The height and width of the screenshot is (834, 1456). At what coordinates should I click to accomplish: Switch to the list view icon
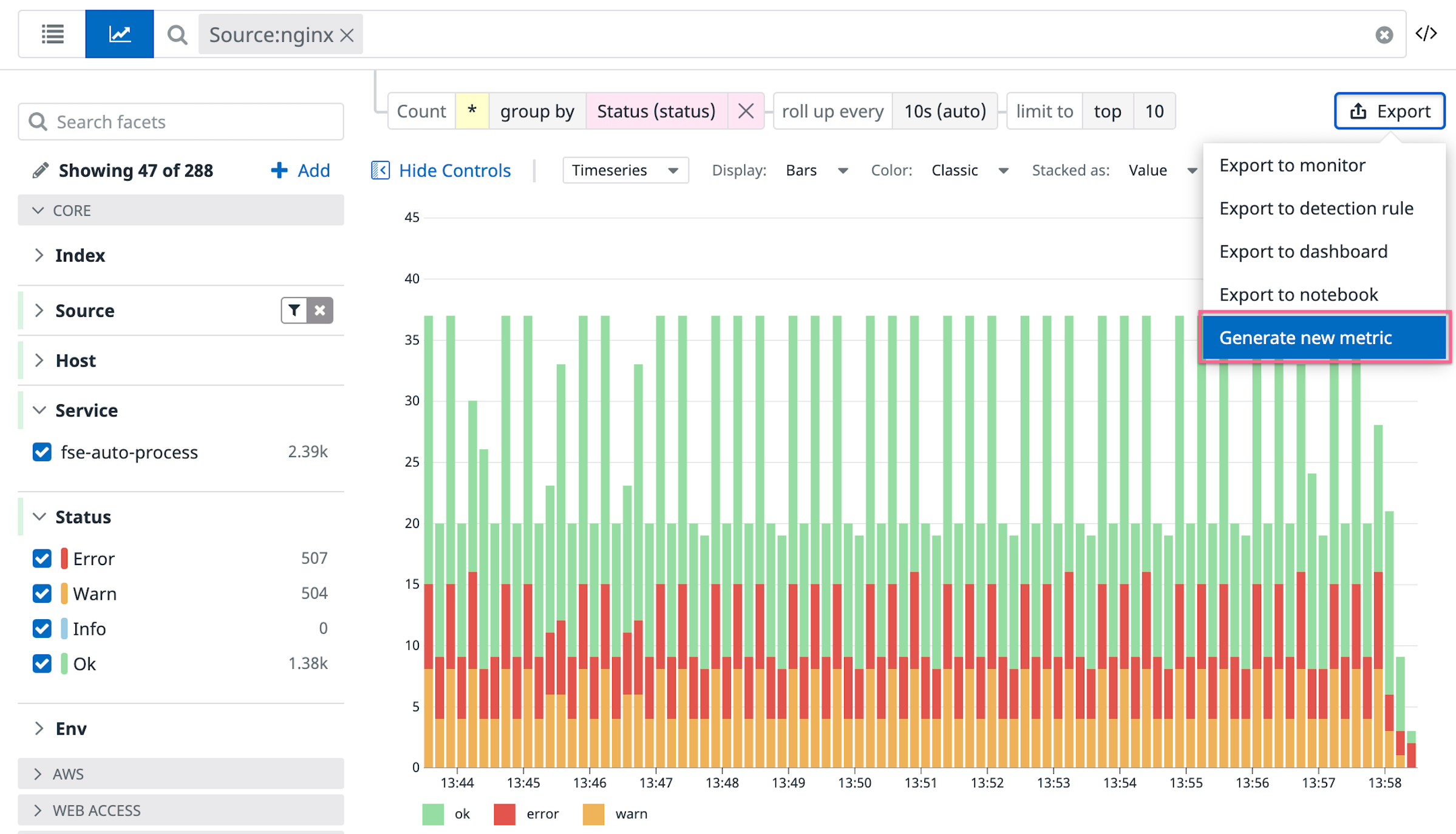coord(52,34)
